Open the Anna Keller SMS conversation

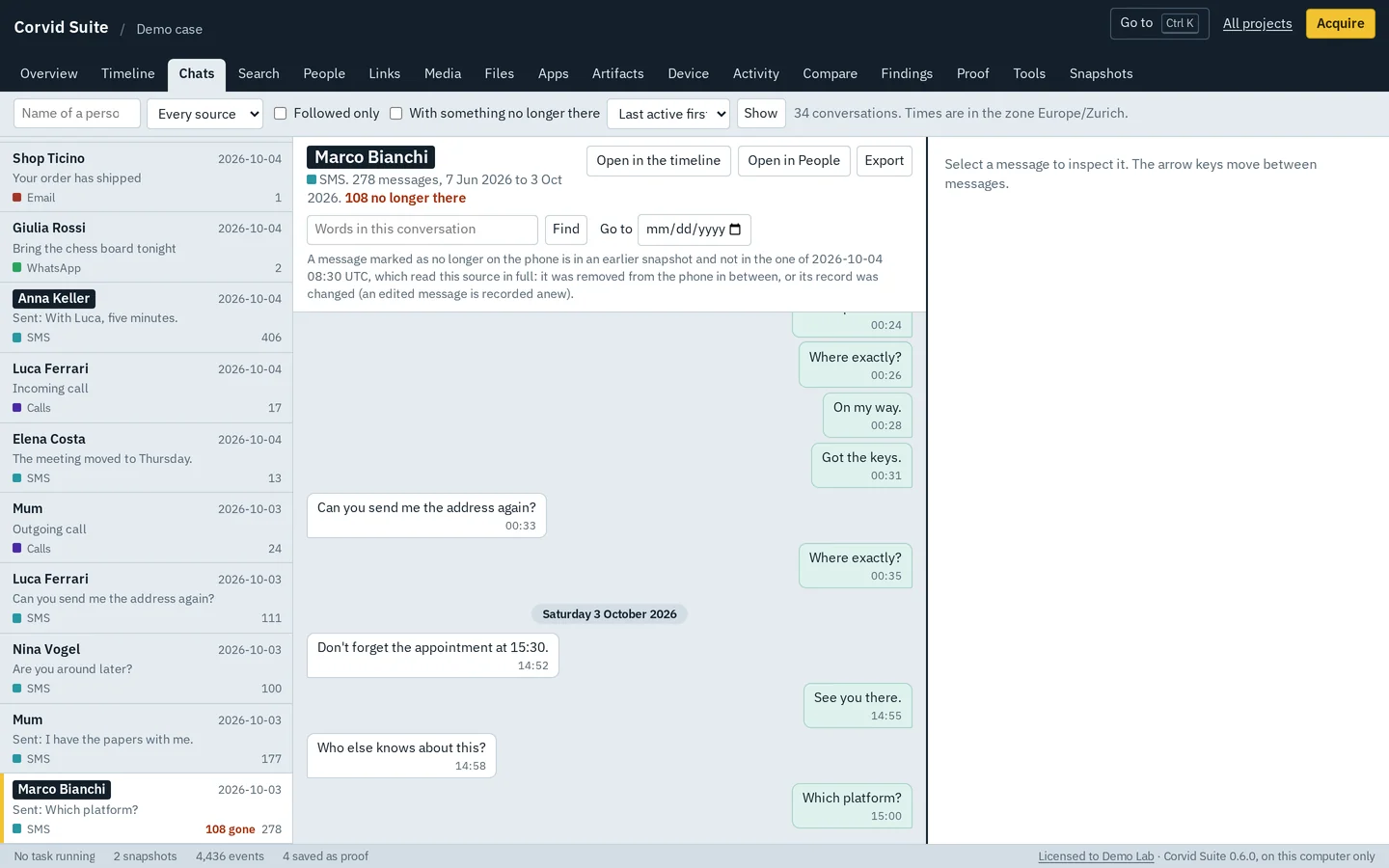[x=147, y=317]
